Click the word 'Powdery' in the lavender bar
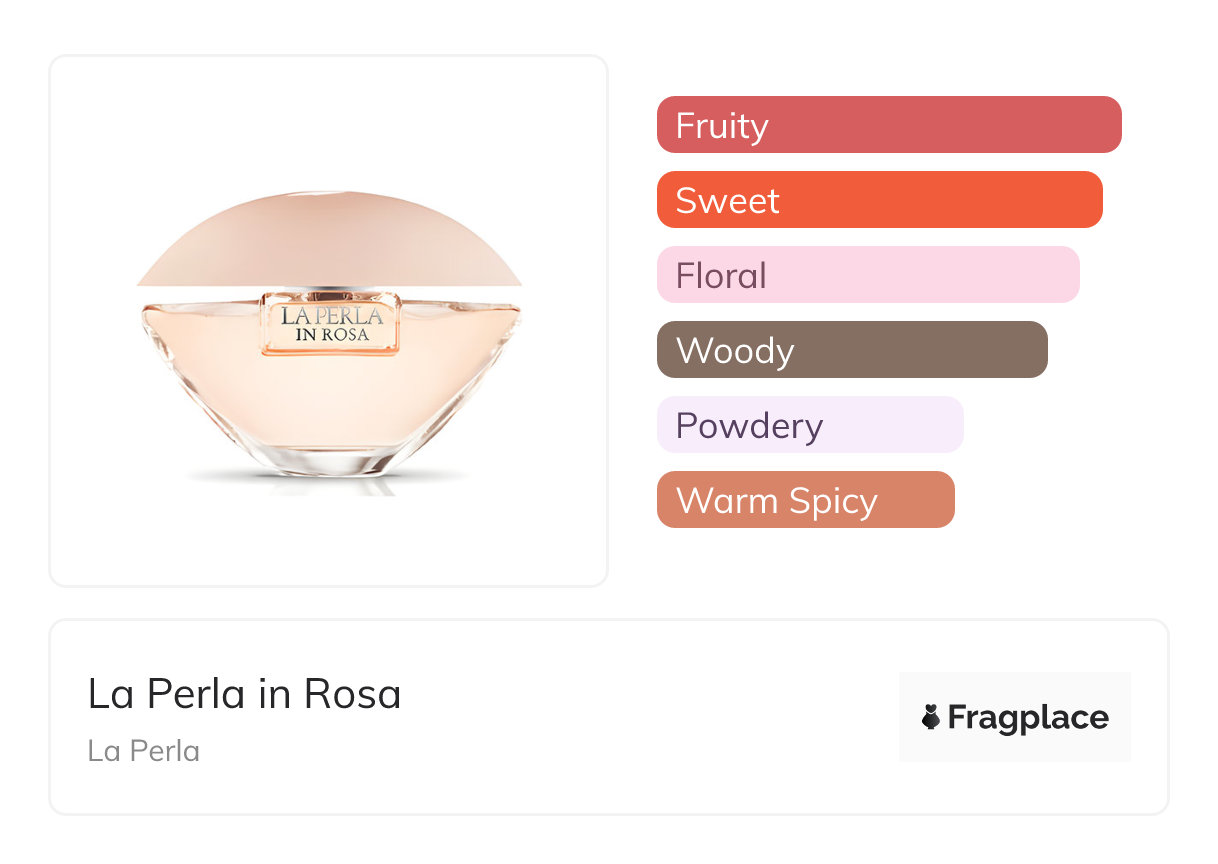Viewport: 1218px width, 864px height. [x=749, y=426]
